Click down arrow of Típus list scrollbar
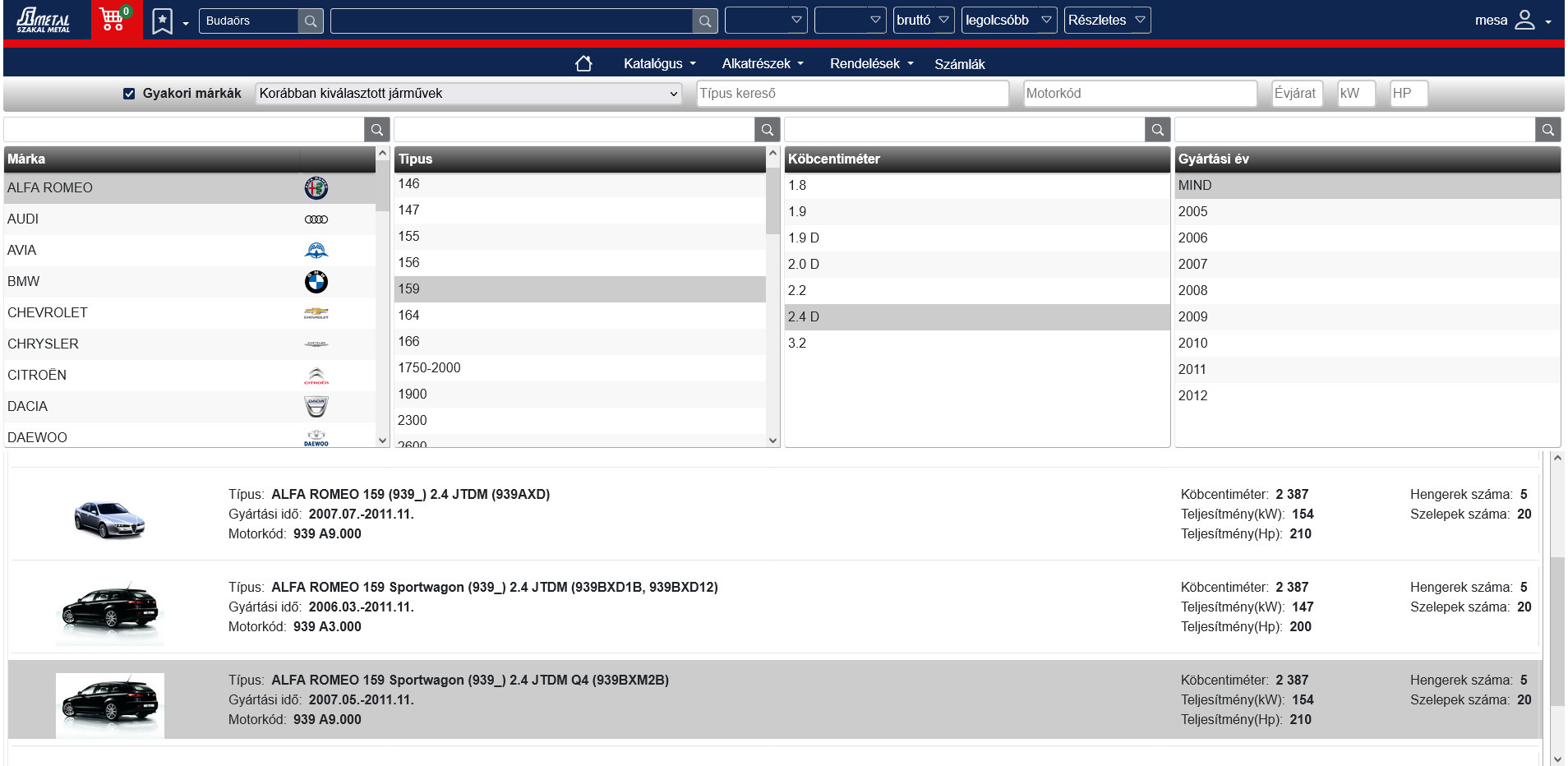The image size is (1568, 766). pos(772,441)
